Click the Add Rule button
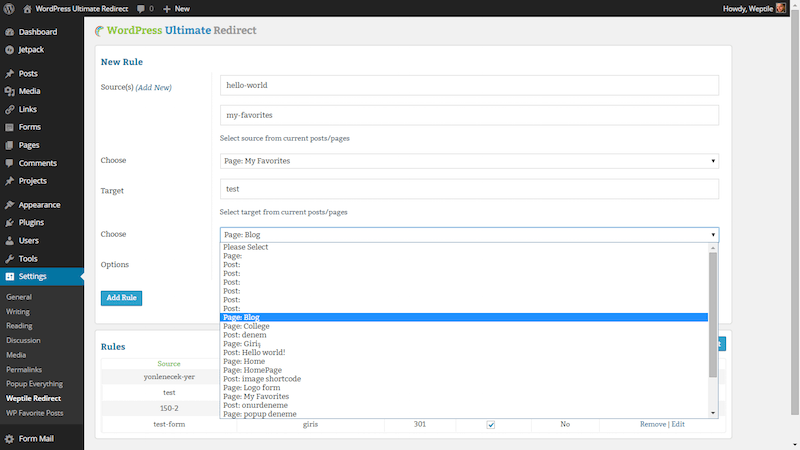 point(121,297)
